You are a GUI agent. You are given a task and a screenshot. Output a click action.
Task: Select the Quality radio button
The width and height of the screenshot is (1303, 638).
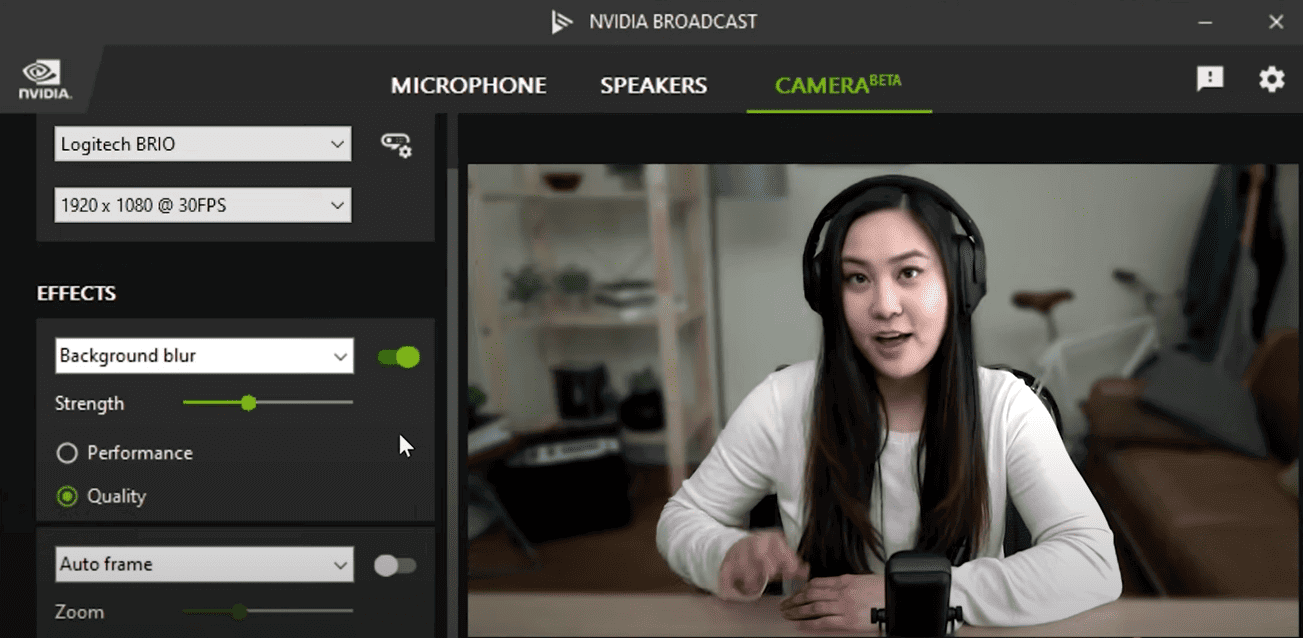(x=67, y=496)
